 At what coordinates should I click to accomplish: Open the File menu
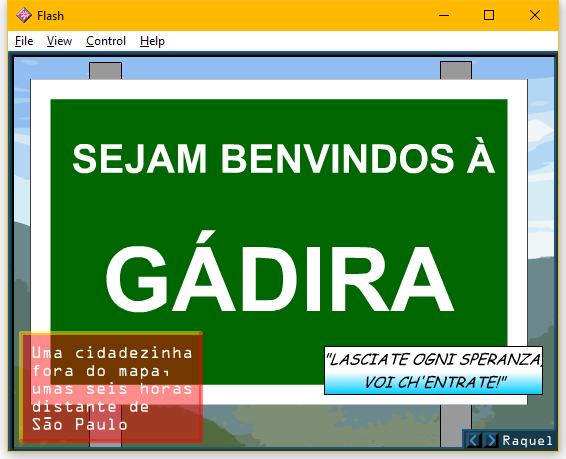[x=24, y=41]
